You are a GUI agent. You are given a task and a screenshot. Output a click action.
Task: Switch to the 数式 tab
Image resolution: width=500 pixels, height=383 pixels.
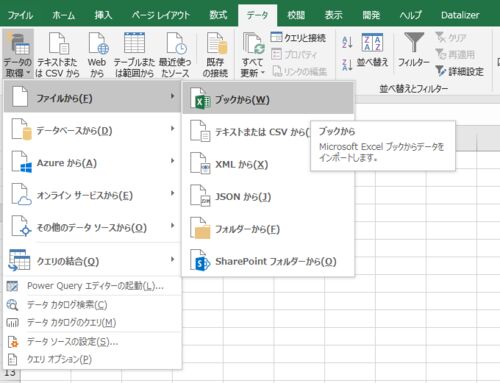218,15
